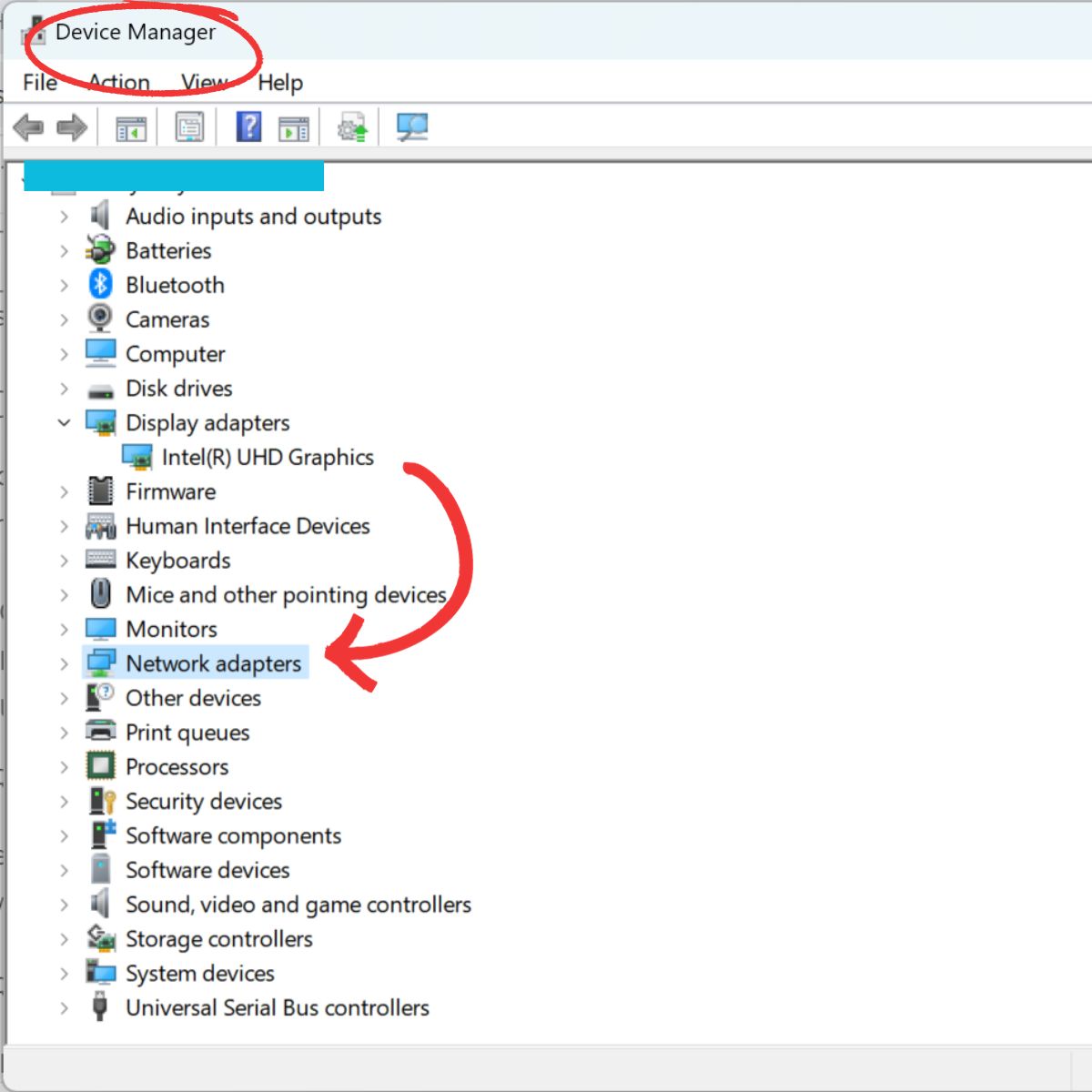
Task: Click the Update device driver toolbar icon
Action: pyautogui.click(x=352, y=127)
